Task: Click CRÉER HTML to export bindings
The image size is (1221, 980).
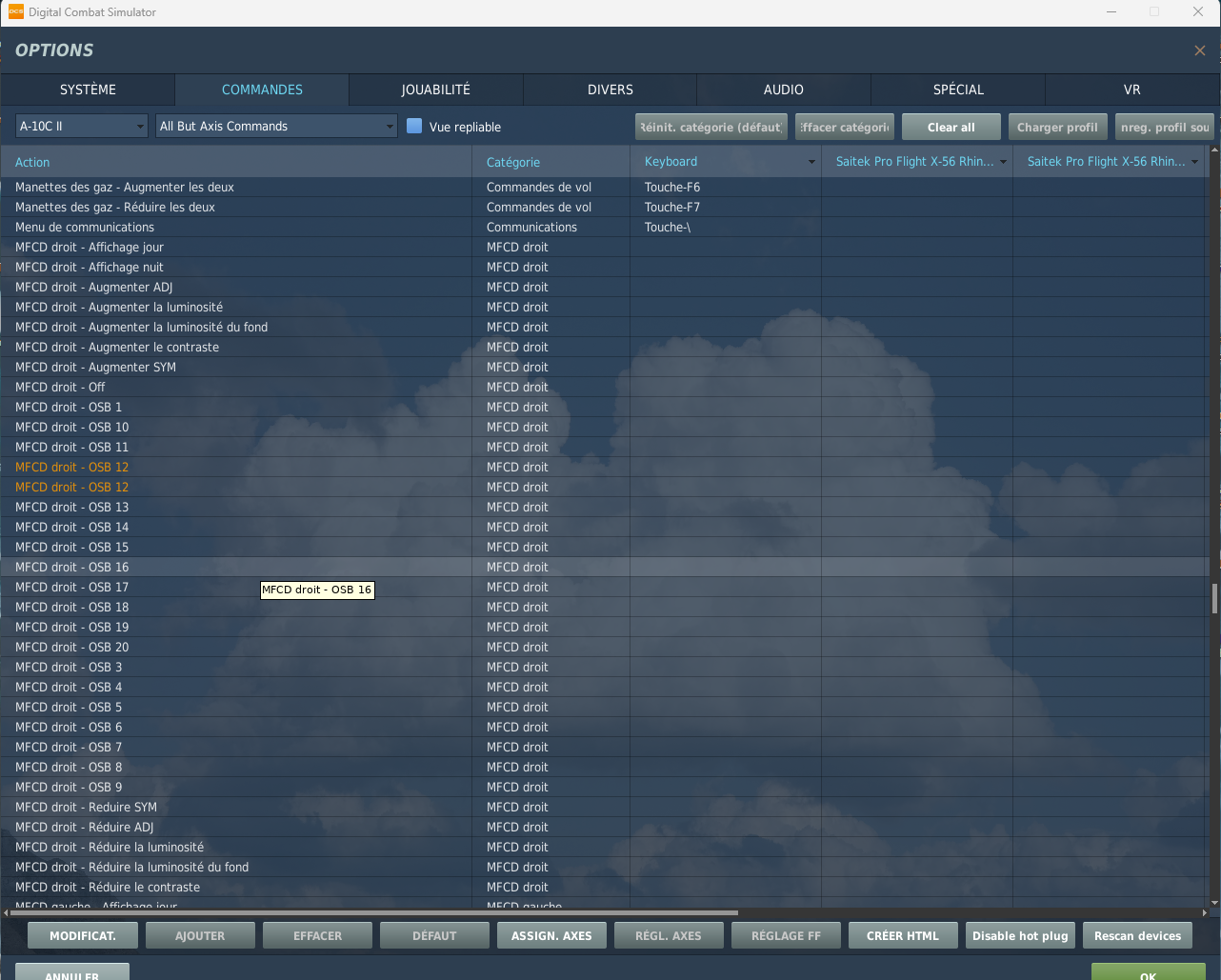Action: tap(903, 935)
